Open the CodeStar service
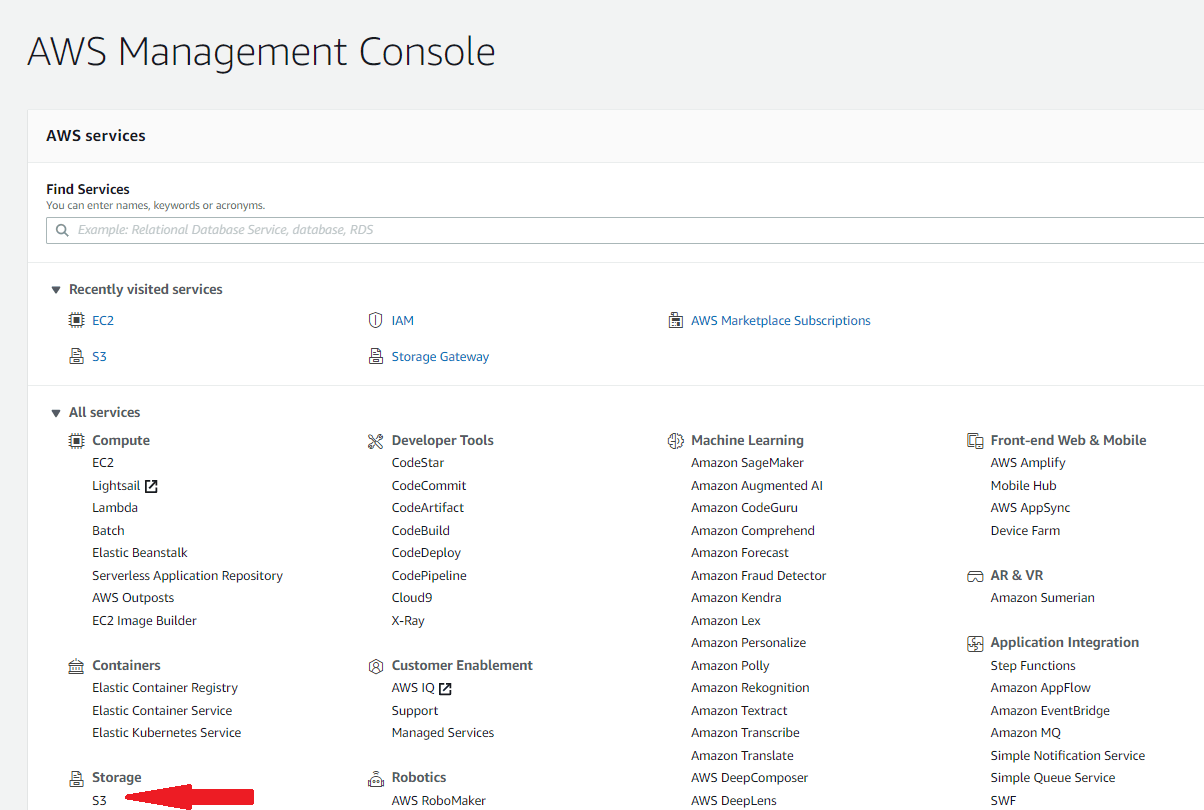The width and height of the screenshot is (1204, 810). 418,463
